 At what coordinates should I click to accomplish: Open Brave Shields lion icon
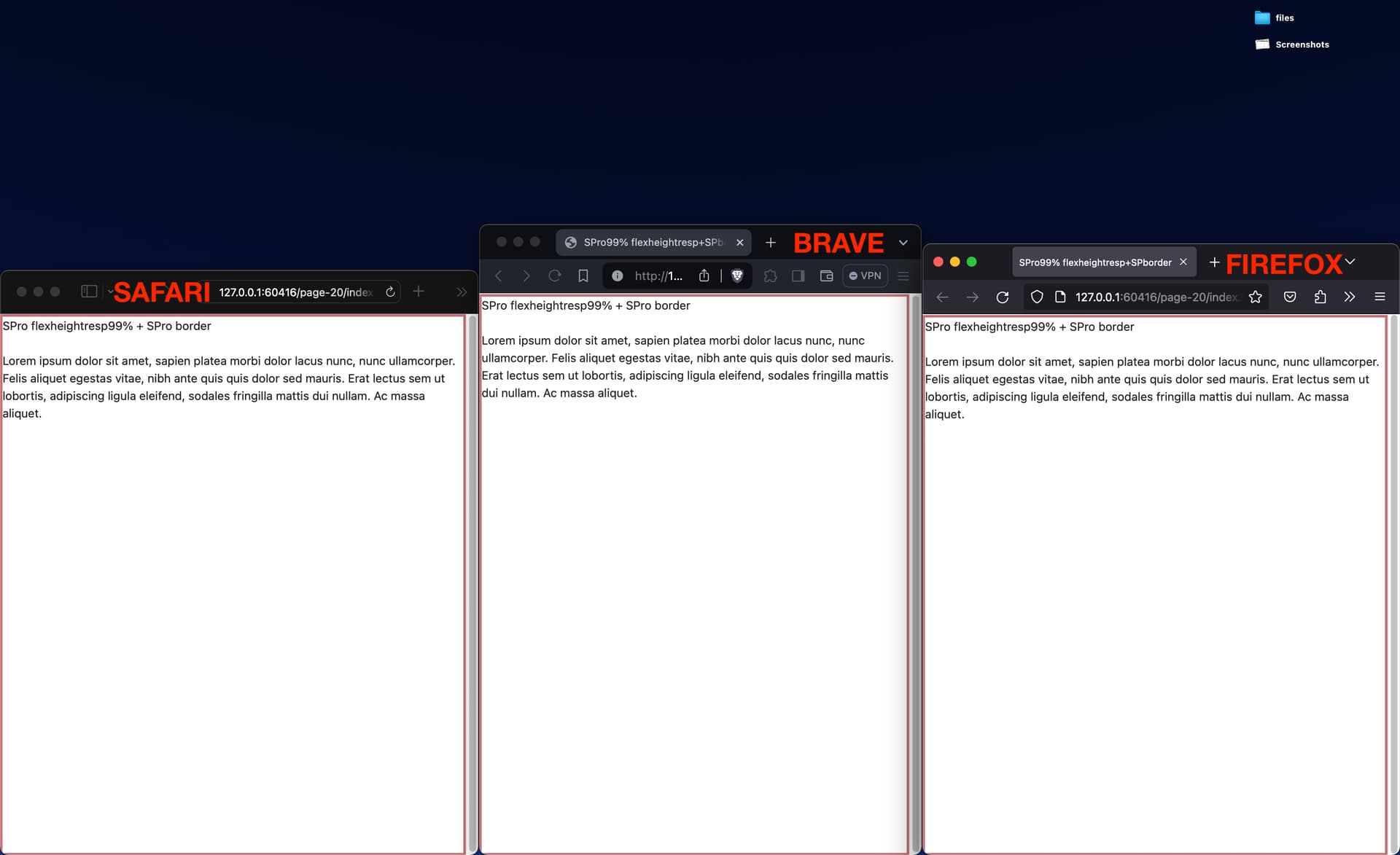click(737, 276)
